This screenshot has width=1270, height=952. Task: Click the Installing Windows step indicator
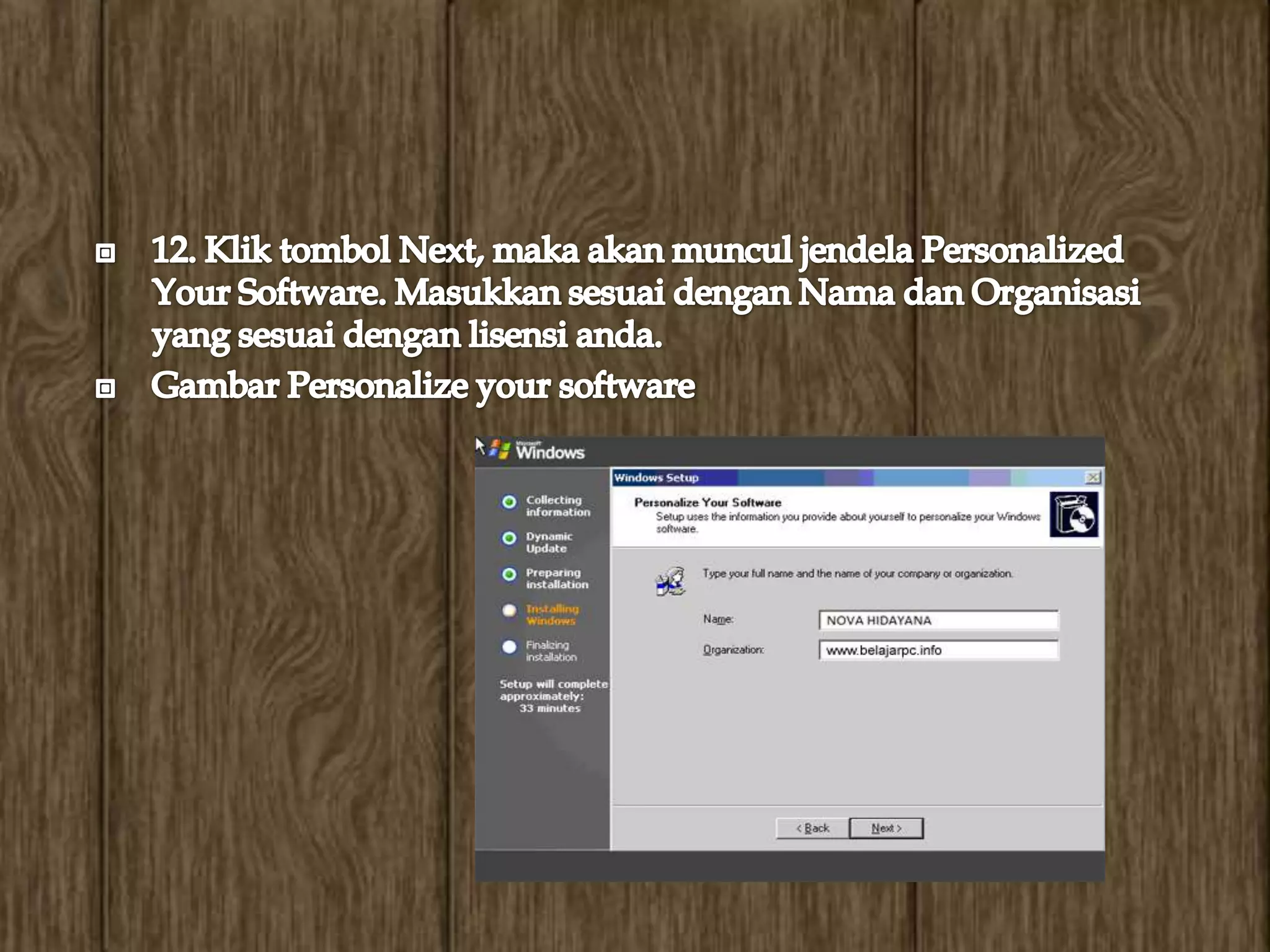pyautogui.click(x=509, y=610)
